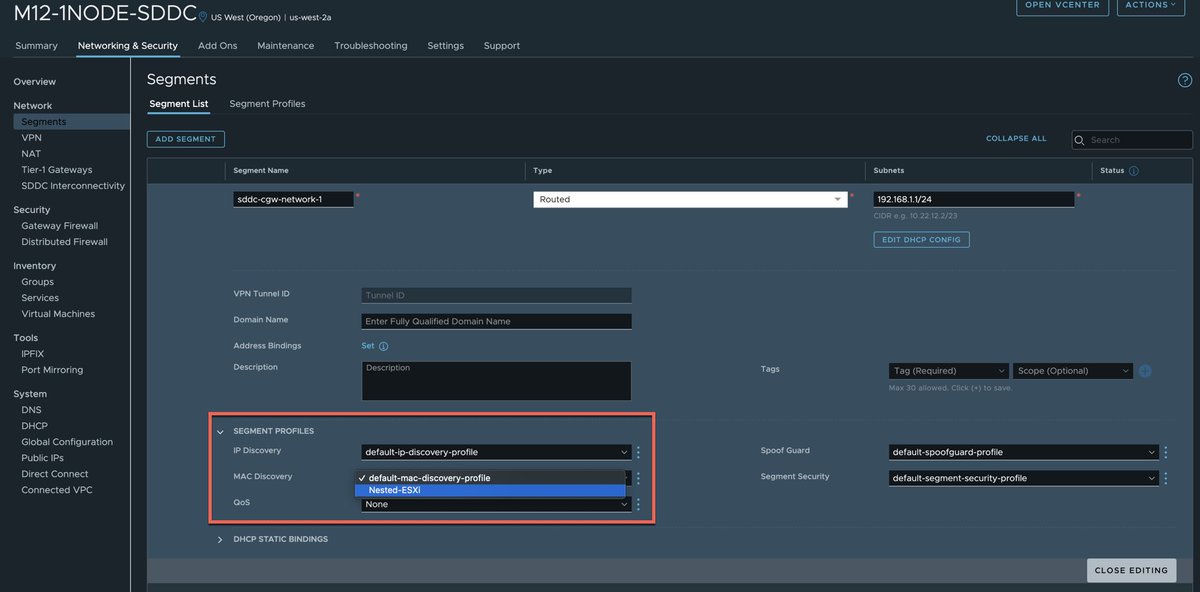The height and width of the screenshot is (592, 1200).
Task: Open MAC Discovery three-dot options menu
Action: pos(638,478)
